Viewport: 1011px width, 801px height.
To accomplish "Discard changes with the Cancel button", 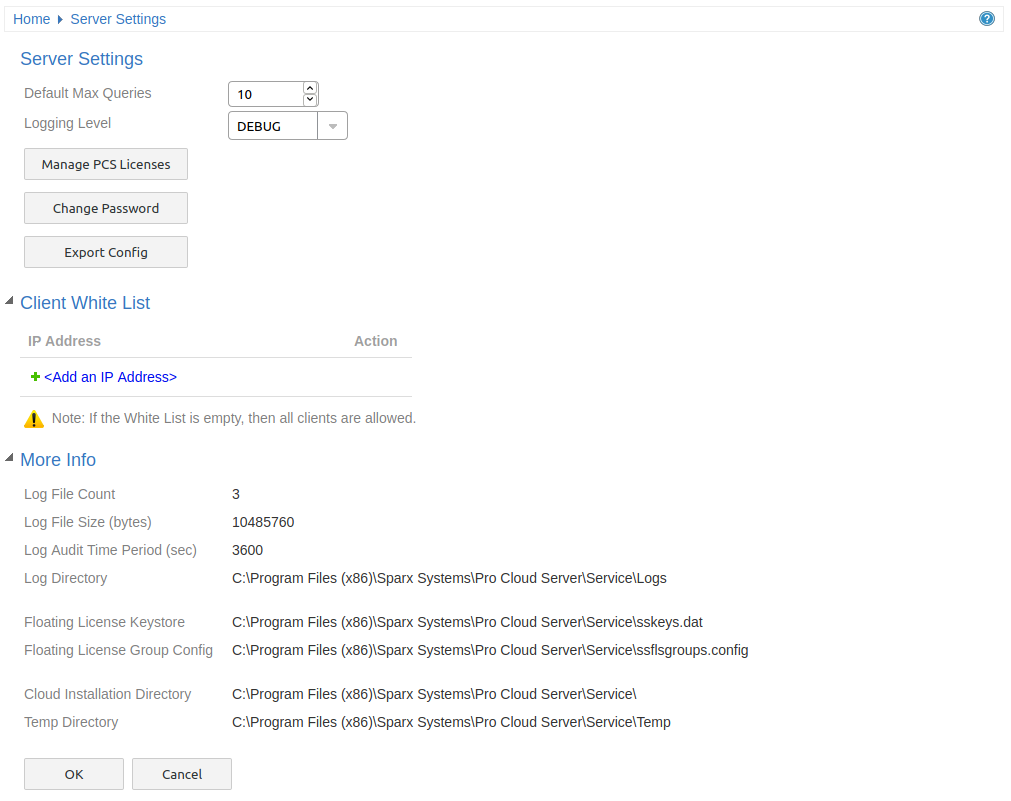I will coord(182,774).
